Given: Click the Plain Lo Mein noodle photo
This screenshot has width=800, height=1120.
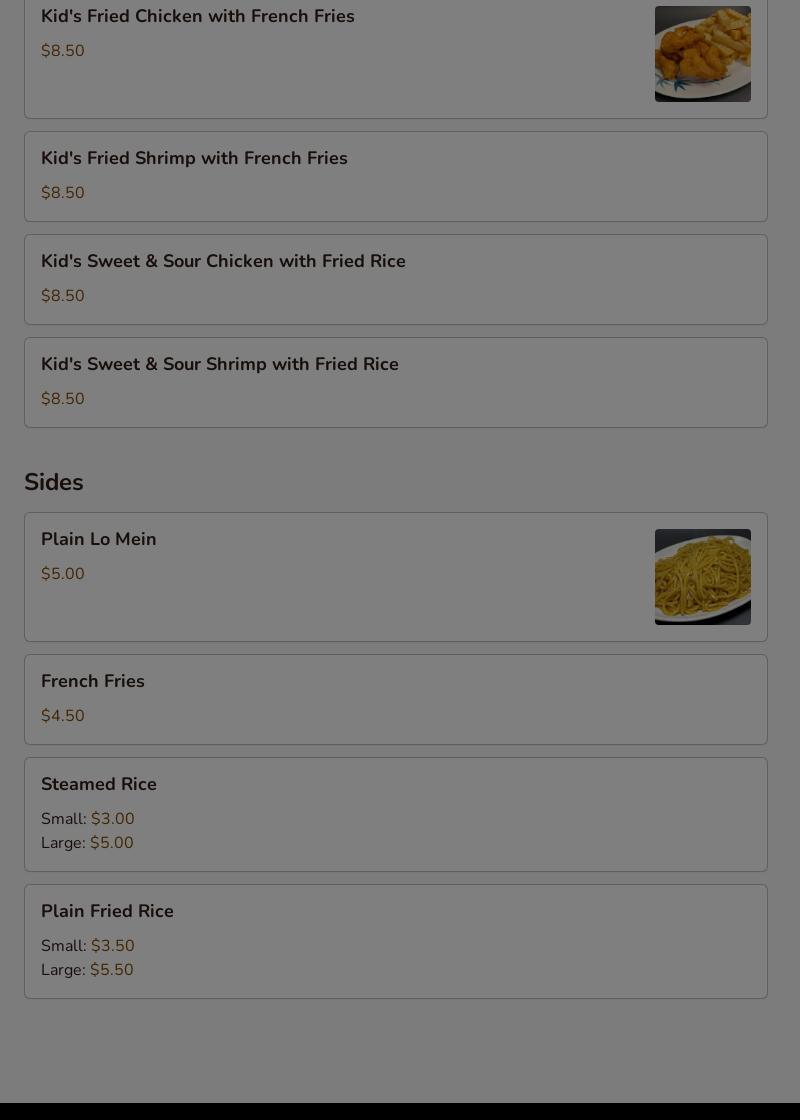Looking at the screenshot, I should [x=702, y=577].
